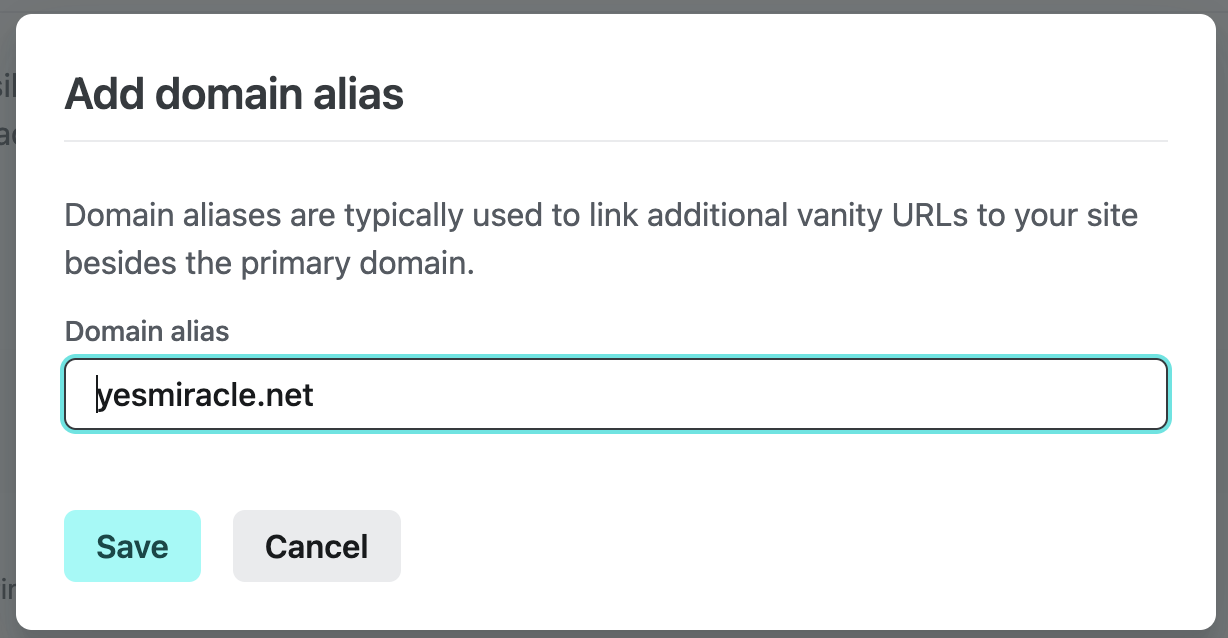Click empty right end of alias input
Viewport: 1228px width, 638px height.
[x=1100, y=395]
